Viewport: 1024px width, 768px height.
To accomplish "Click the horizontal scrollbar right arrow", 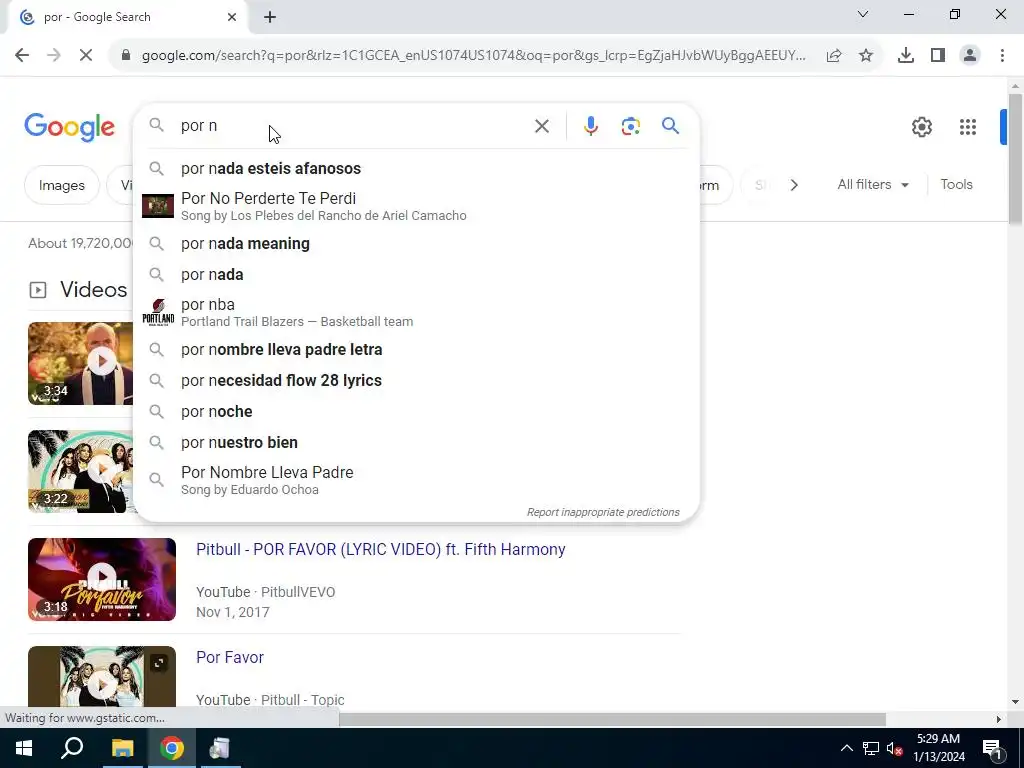I will coord(999,719).
